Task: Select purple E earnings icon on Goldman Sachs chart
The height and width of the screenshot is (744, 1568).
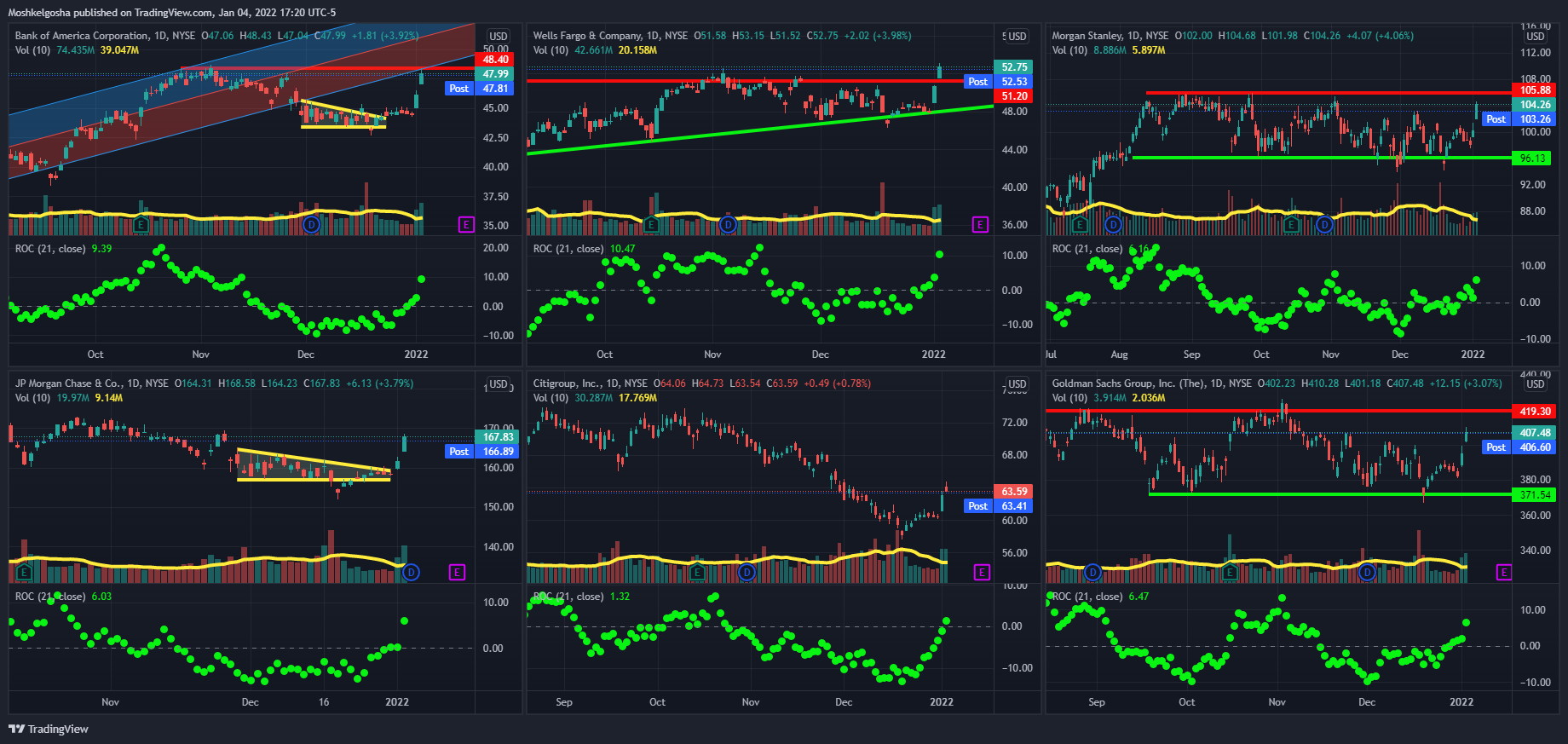Action: (x=1504, y=573)
